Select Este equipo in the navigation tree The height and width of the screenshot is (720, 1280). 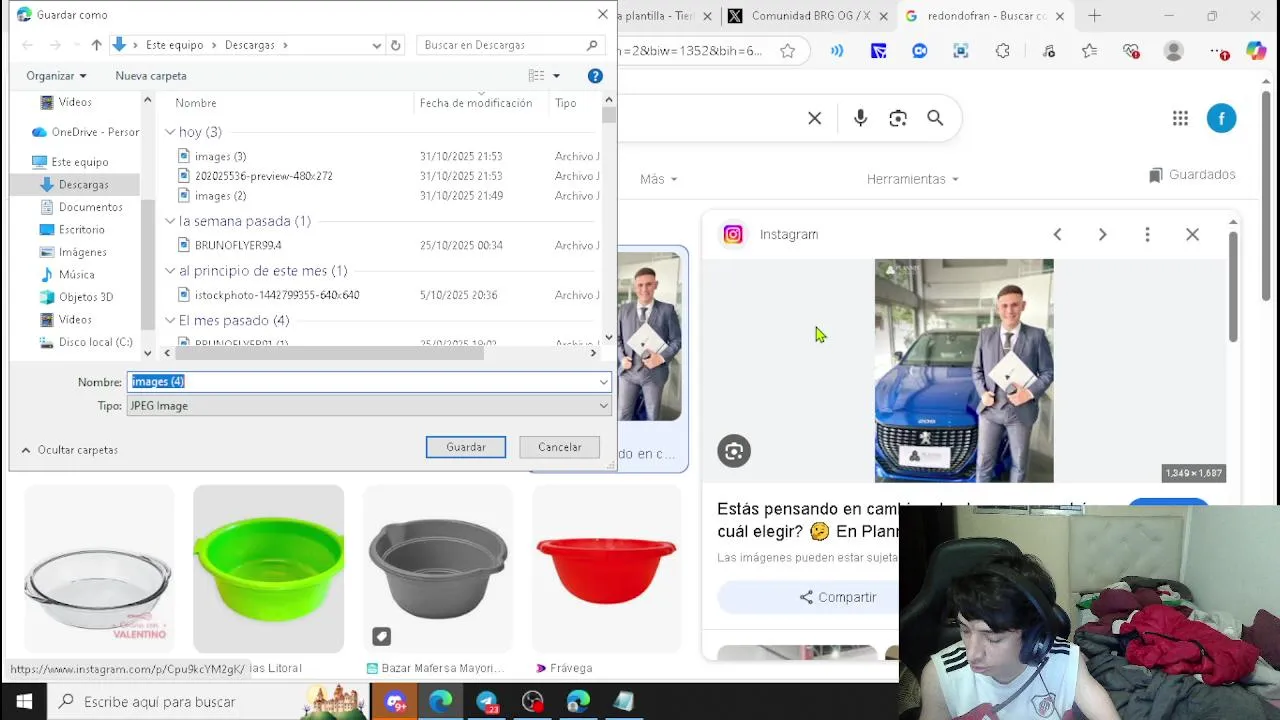70,162
